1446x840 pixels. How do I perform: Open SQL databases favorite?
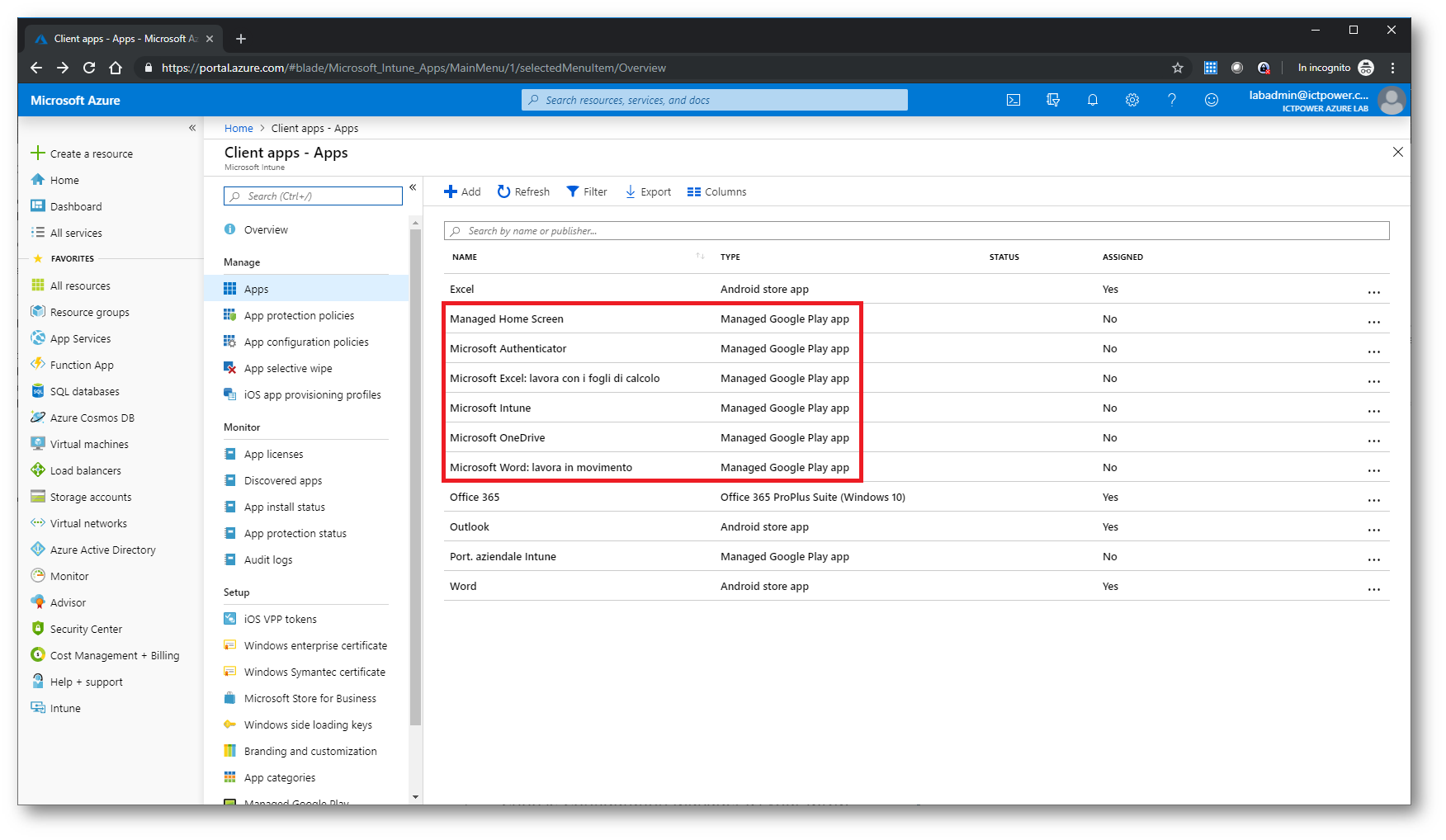[75, 391]
